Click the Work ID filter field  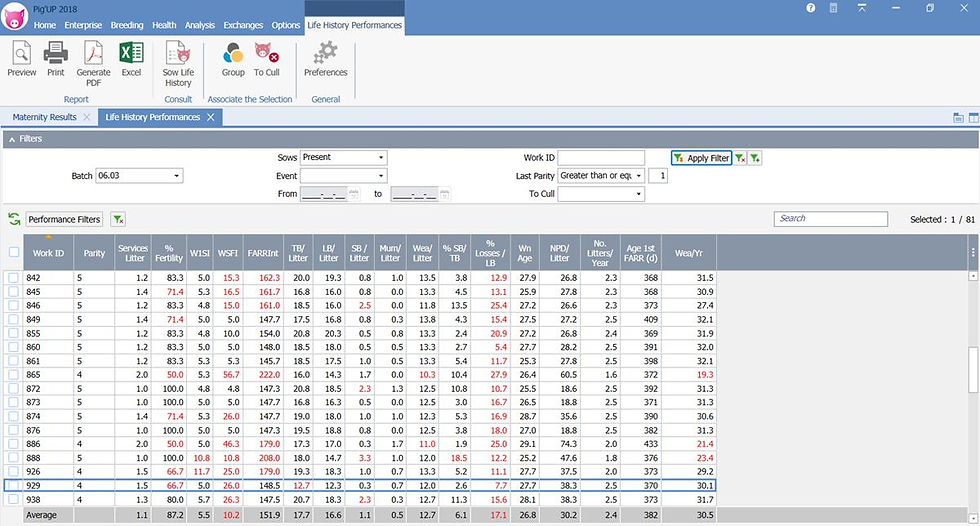[601, 157]
